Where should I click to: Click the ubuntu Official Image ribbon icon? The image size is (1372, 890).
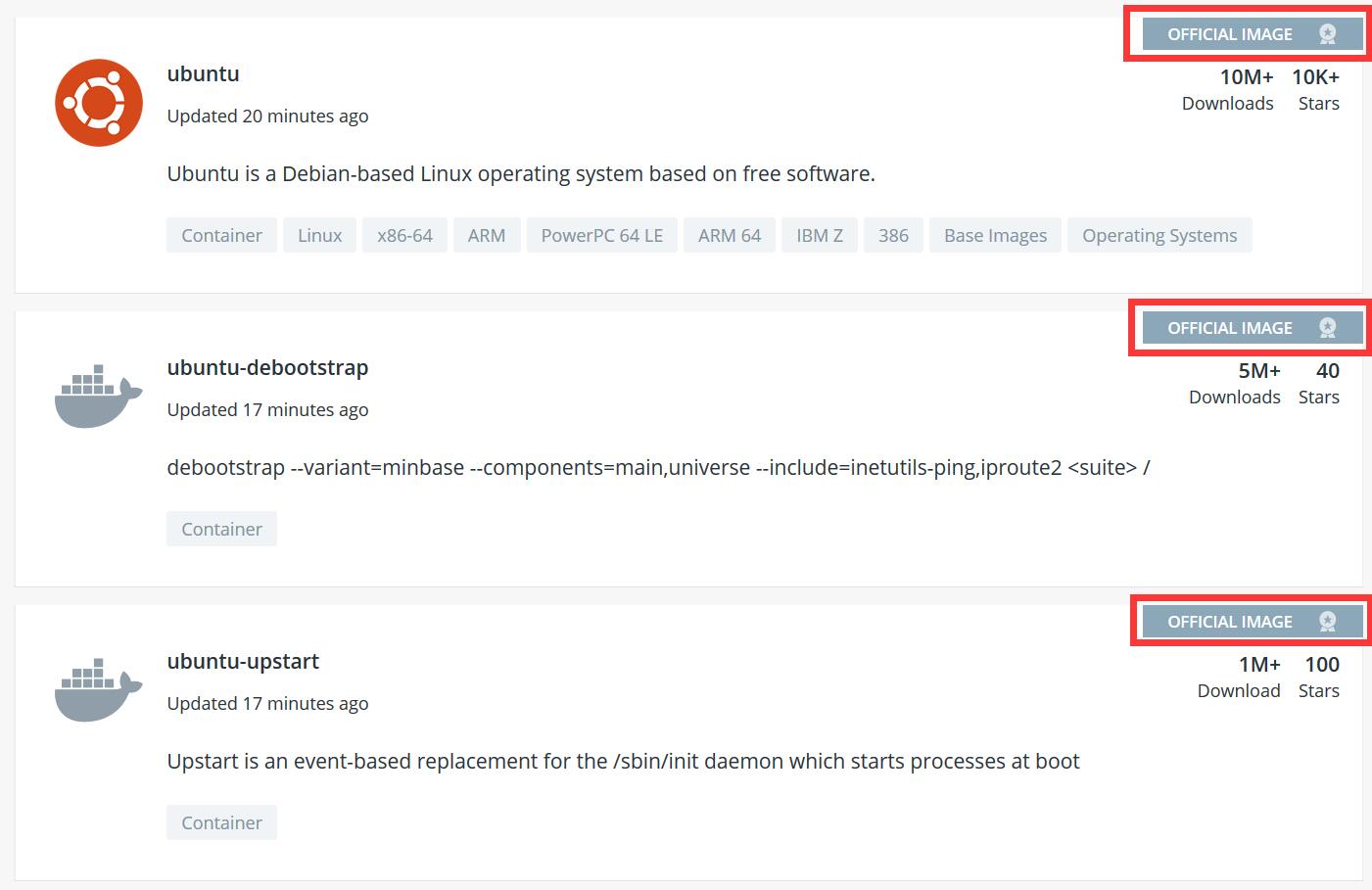point(1327,34)
